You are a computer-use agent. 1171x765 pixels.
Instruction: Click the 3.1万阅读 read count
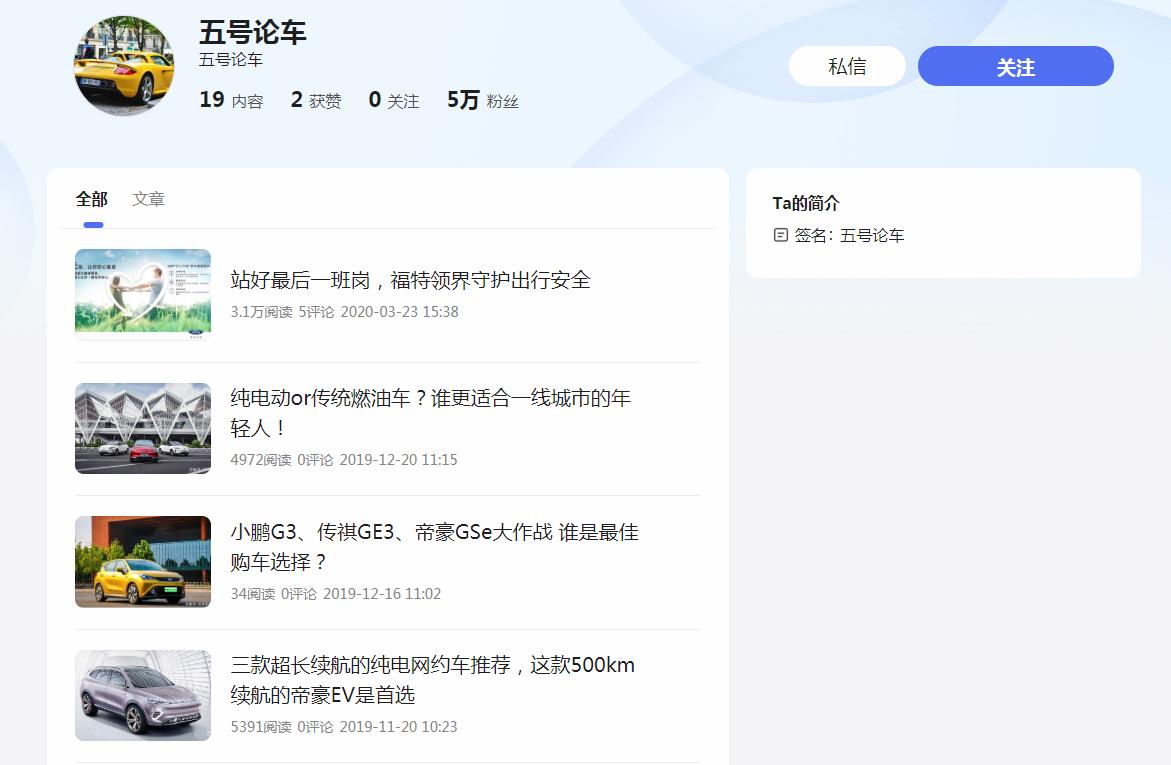261,312
